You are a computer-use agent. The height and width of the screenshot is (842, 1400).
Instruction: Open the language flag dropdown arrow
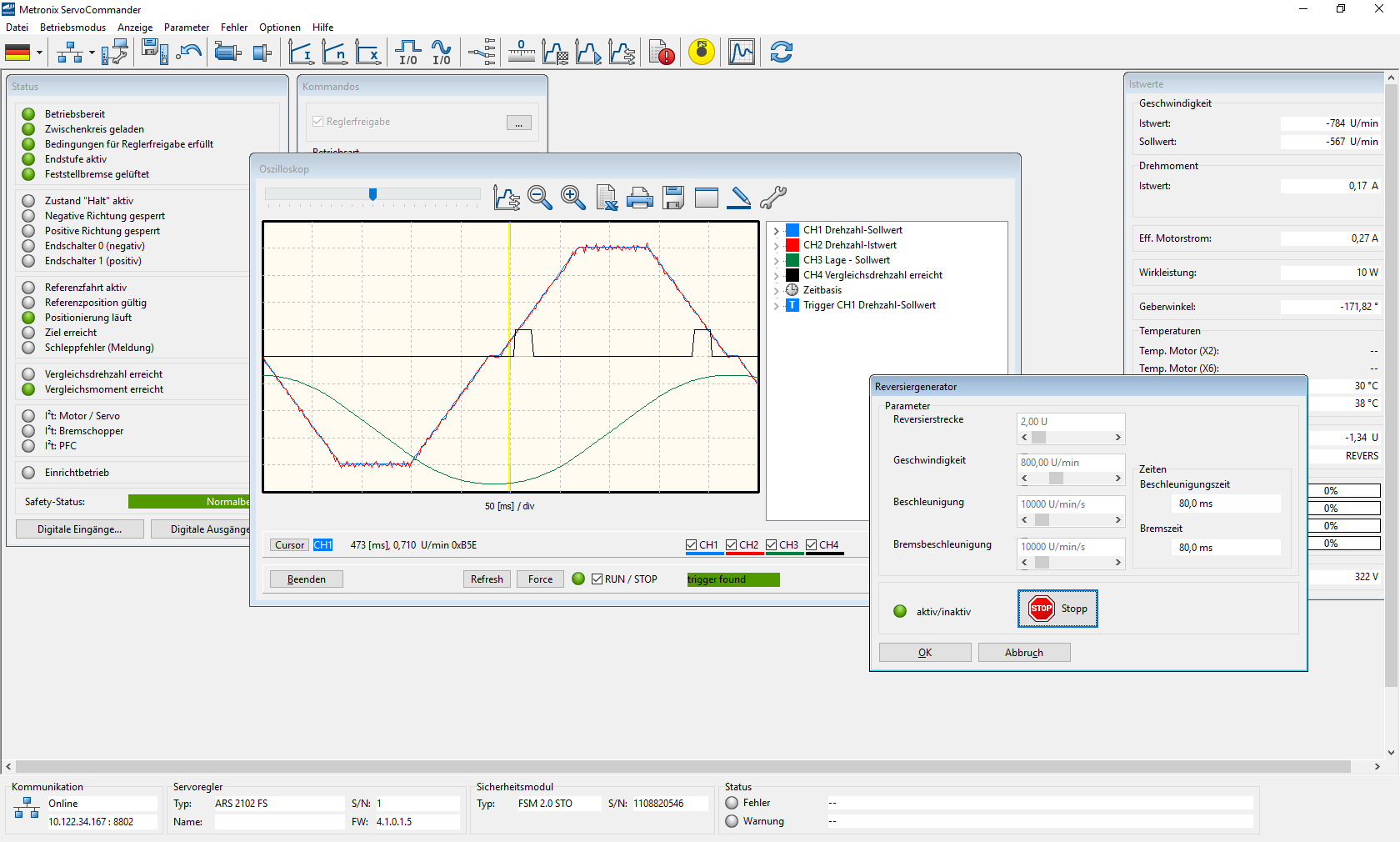coord(39,53)
